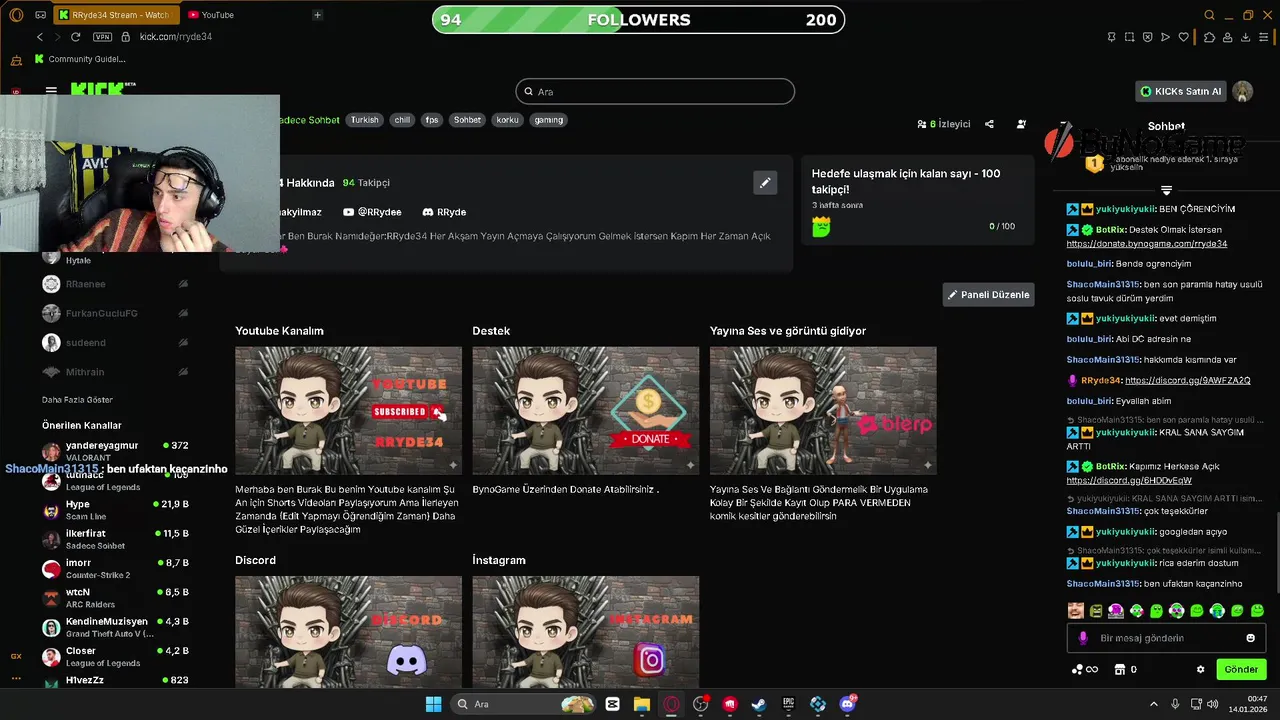Go back with the browser back arrow
Viewport: 1280px width, 720px height.
[40, 37]
